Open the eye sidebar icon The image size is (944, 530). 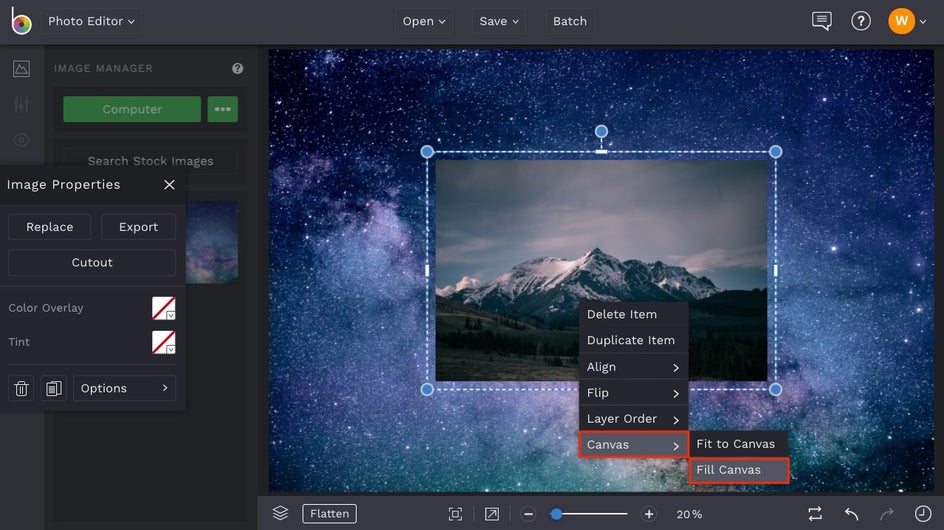pos(21,140)
